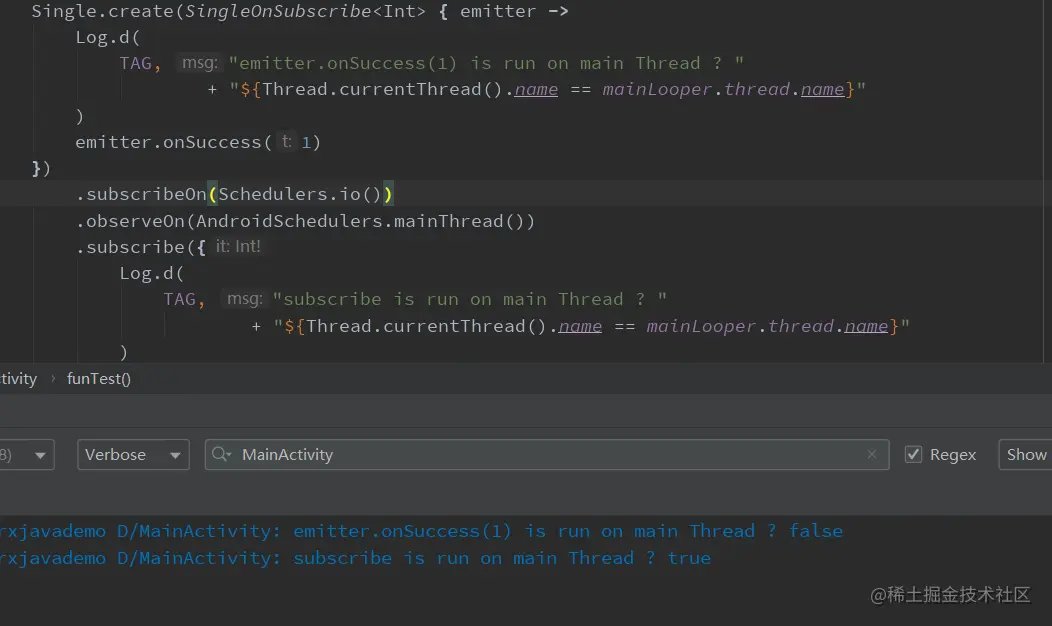Viewport: 1052px width, 626px height.
Task: Click the Log.d( call inside the subscribe block
Action: point(152,273)
